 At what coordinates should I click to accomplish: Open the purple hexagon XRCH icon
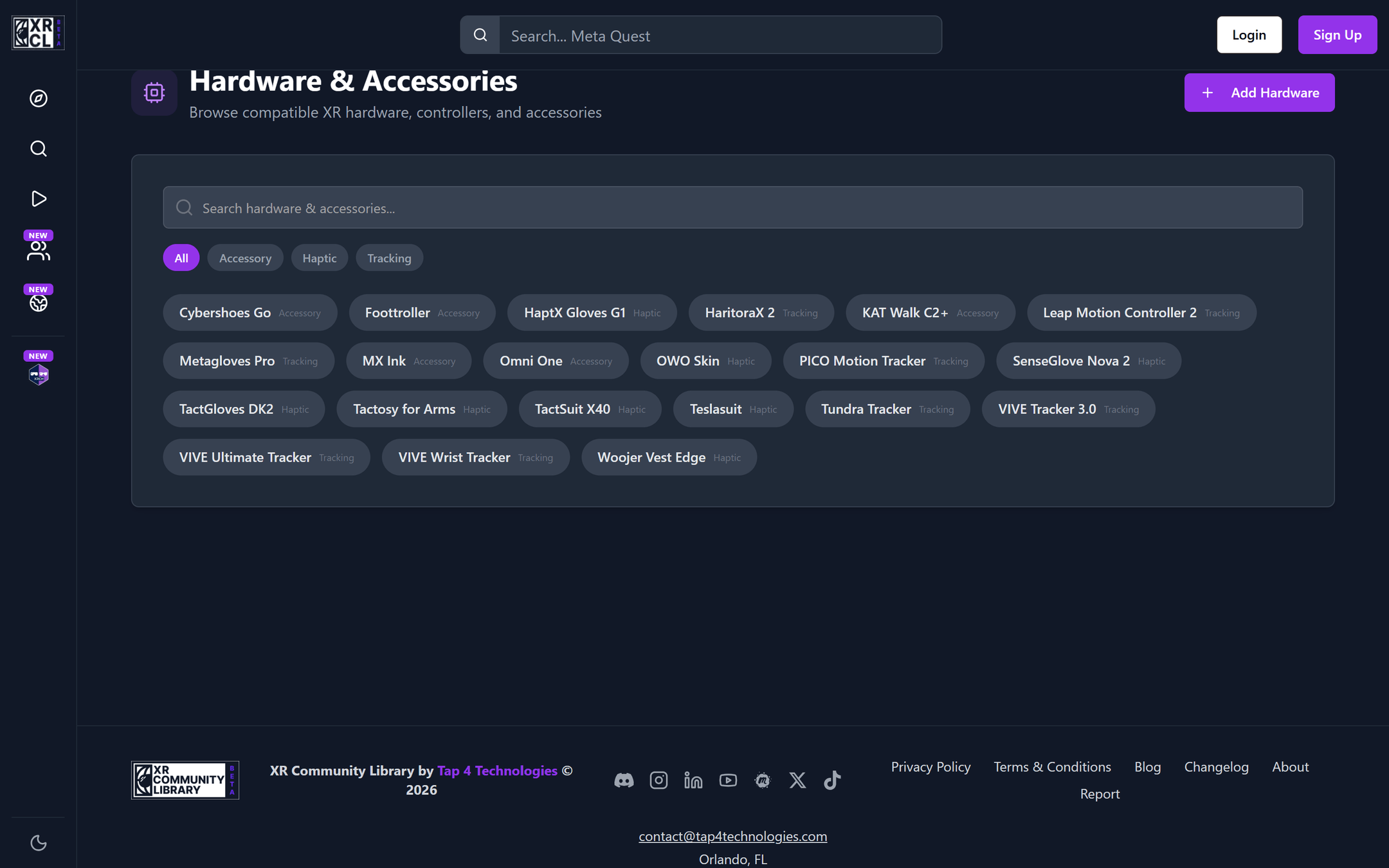[39, 374]
